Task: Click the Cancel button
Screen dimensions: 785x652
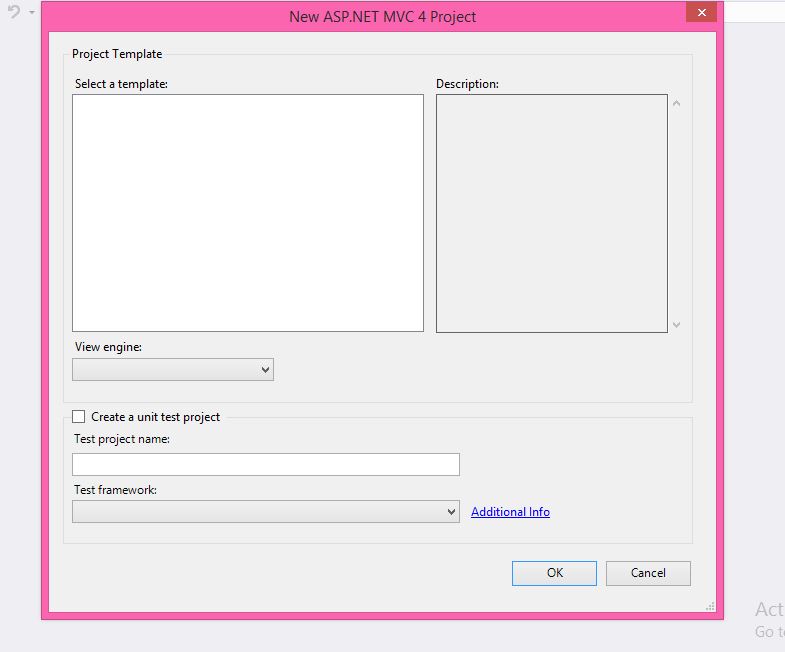Action: point(648,573)
